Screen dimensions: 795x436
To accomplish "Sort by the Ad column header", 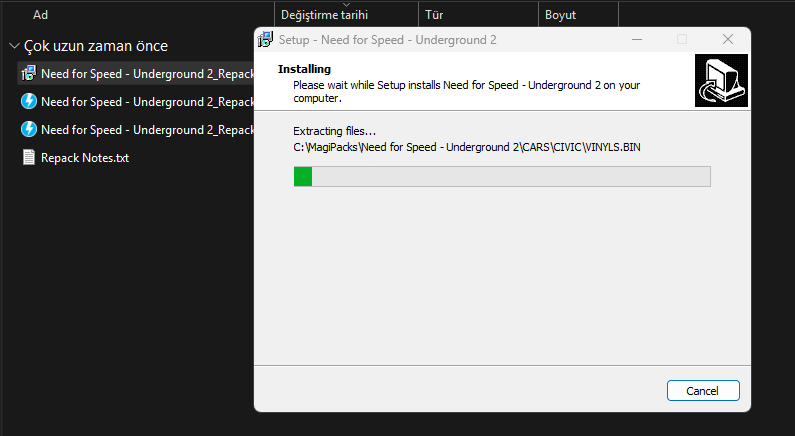I will click(41, 15).
